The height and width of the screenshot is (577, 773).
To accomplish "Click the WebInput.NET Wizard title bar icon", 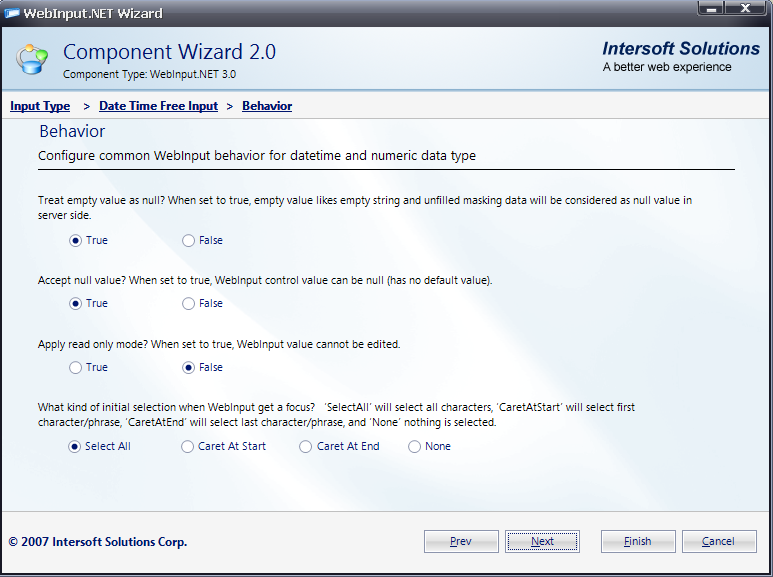I will [x=14, y=13].
